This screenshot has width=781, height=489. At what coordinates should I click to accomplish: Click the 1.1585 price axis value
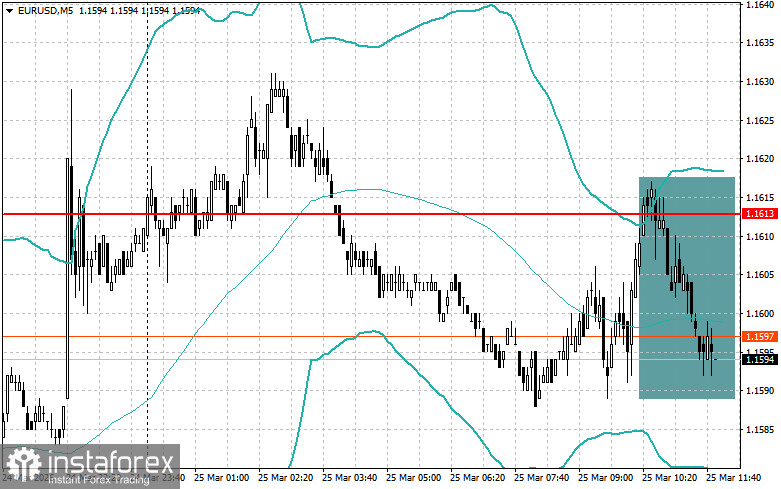(760, 429)
